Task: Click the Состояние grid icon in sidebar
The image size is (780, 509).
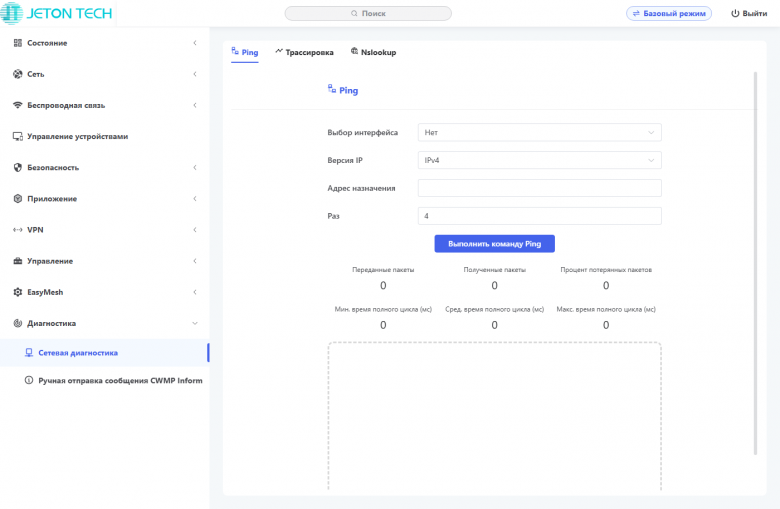Action: click(x=17, y=43)
